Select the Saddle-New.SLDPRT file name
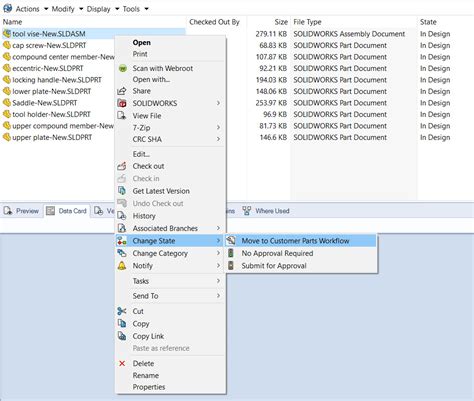 pos(44,103)
